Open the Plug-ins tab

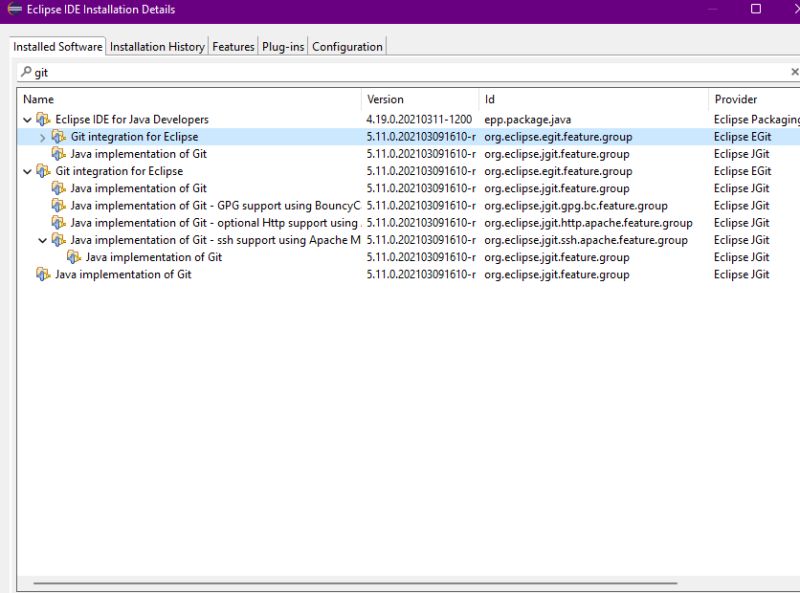point(282,46)
